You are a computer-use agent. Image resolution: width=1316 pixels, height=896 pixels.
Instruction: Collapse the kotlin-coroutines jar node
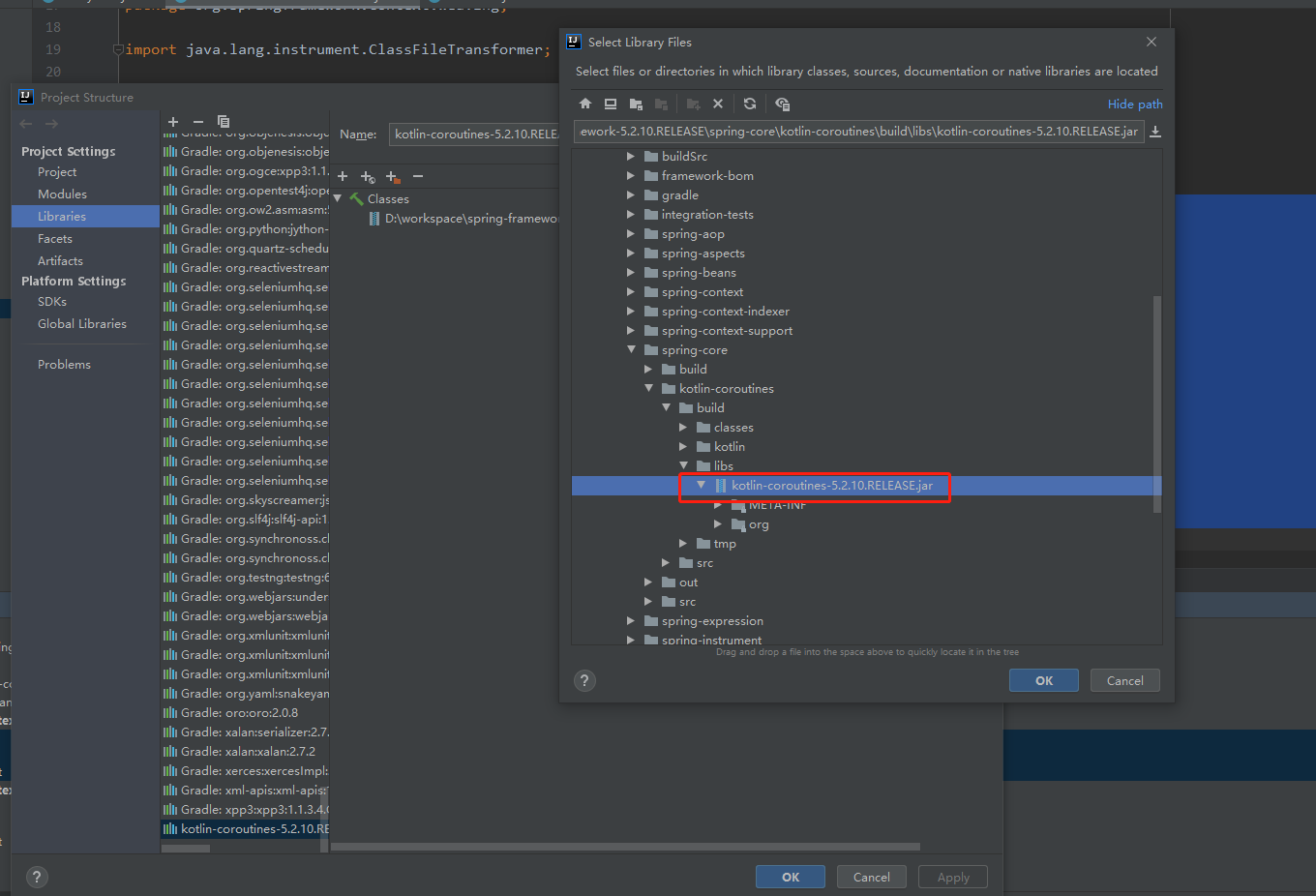click(702, 485)
